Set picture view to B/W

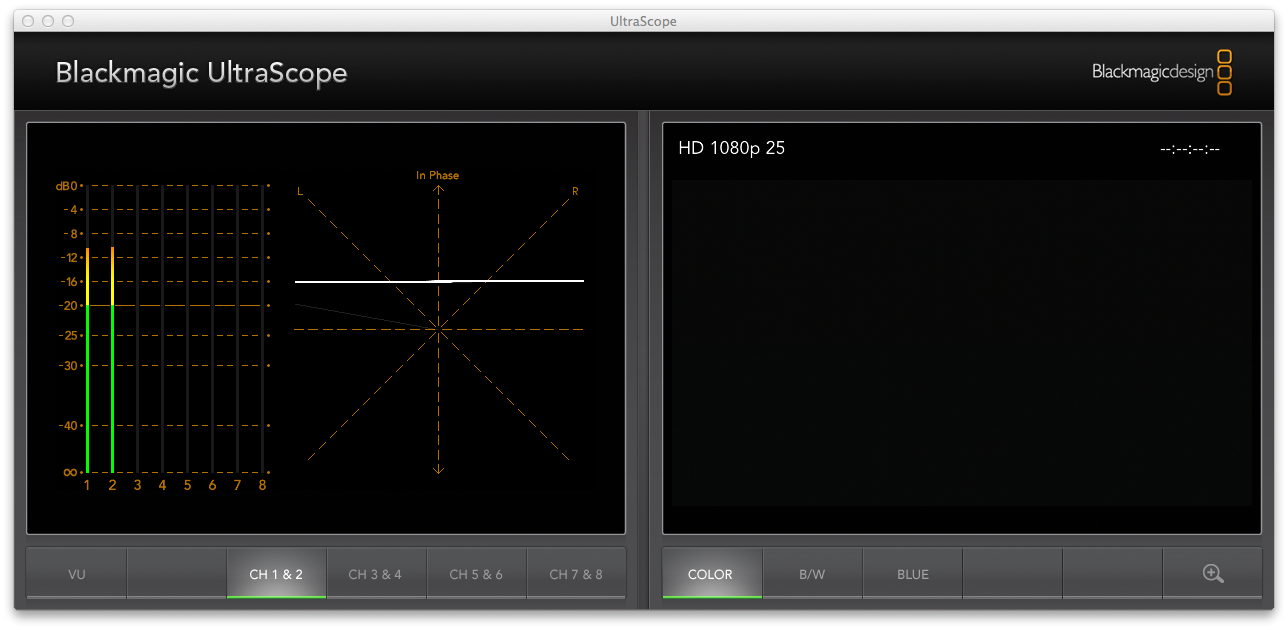pyautogui.click(x=812, y=573)
